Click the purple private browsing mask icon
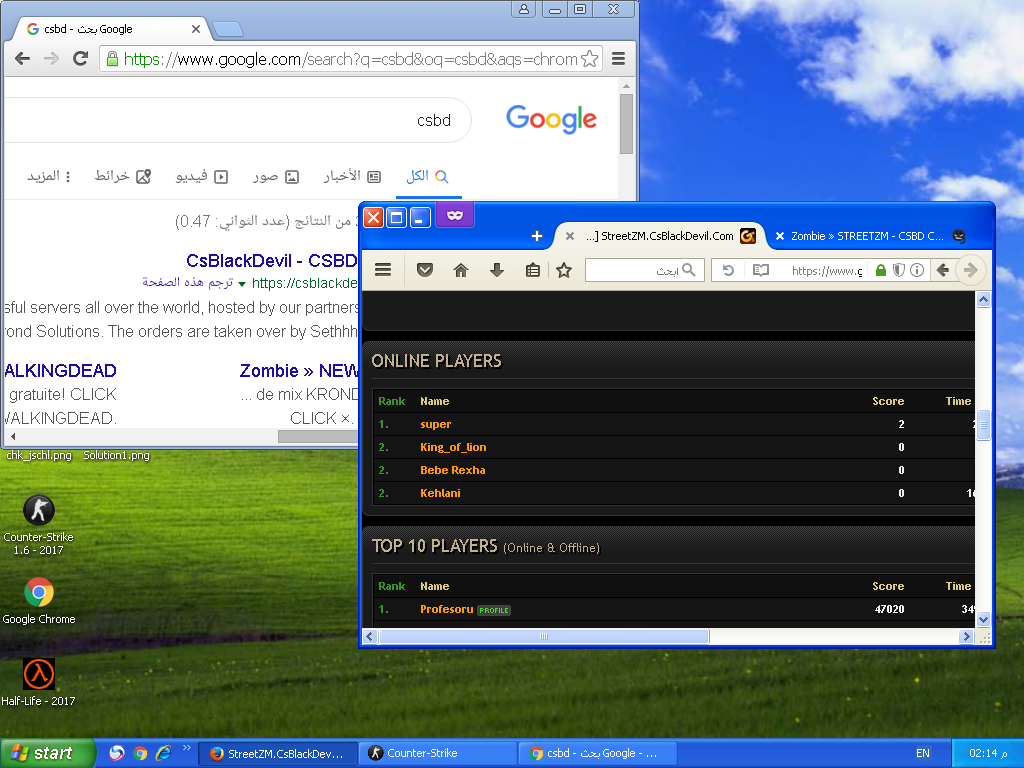1024x768 pixels. 455,215
